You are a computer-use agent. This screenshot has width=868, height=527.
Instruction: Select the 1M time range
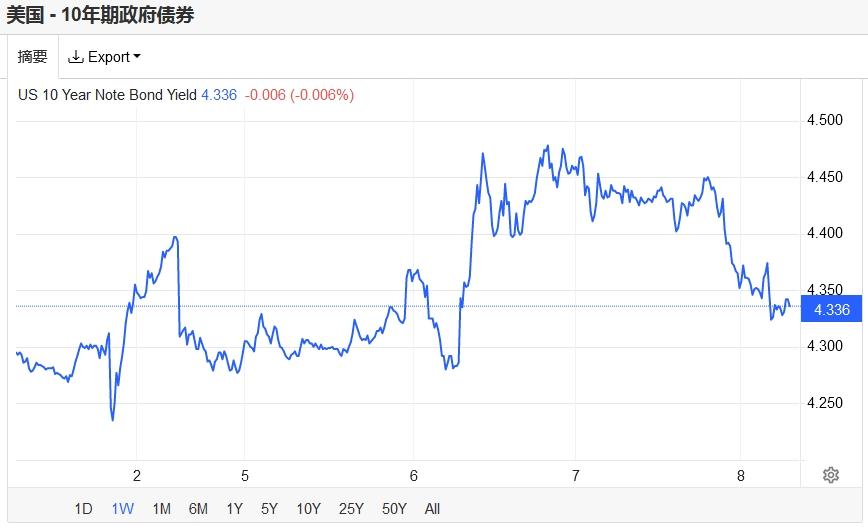tap(161, 508)
